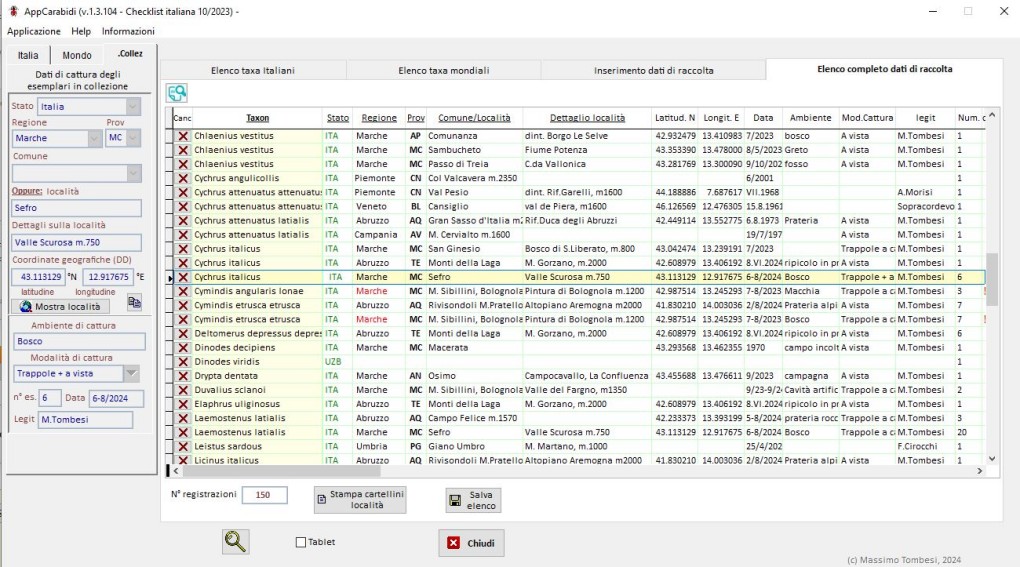Screen dimensions: 1020x567
Task: Switch to Inserimento dati di raccolta tab
Action: coord(653,71)
